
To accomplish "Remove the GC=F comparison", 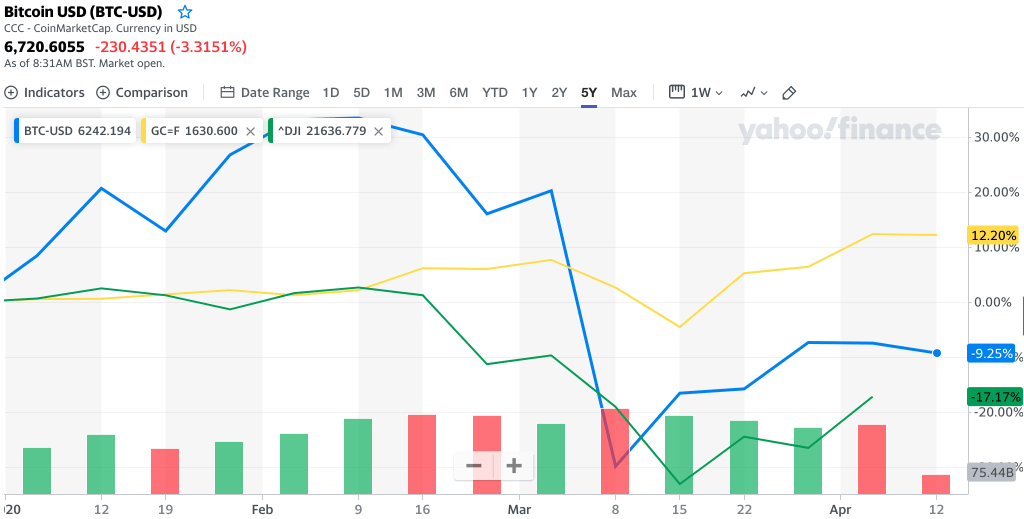I will (x=250, y=131).
